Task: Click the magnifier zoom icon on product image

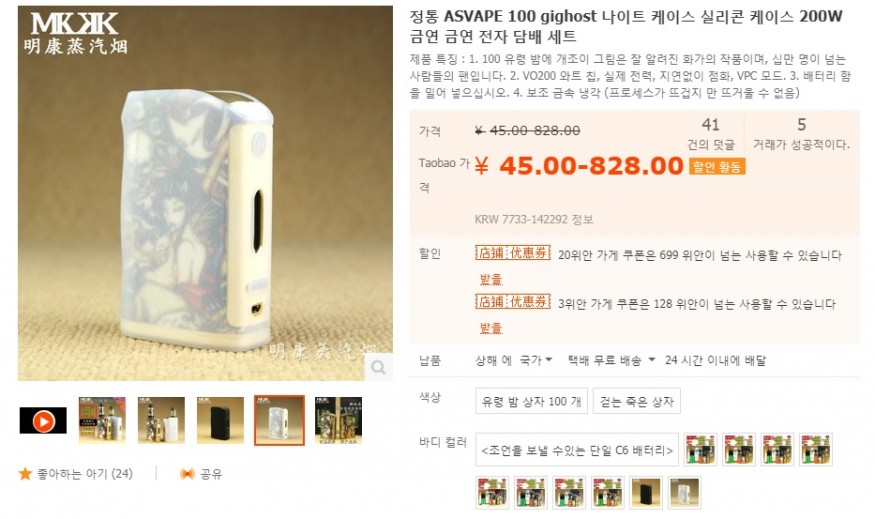Action: (x=379, y=367)
